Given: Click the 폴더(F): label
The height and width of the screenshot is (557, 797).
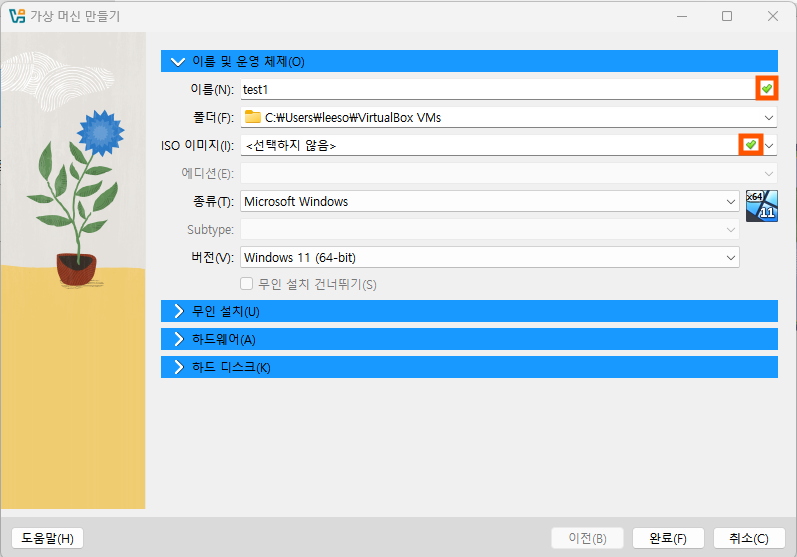Looking at the screenshot, I should pyautogui.click(x=213, y=117).
